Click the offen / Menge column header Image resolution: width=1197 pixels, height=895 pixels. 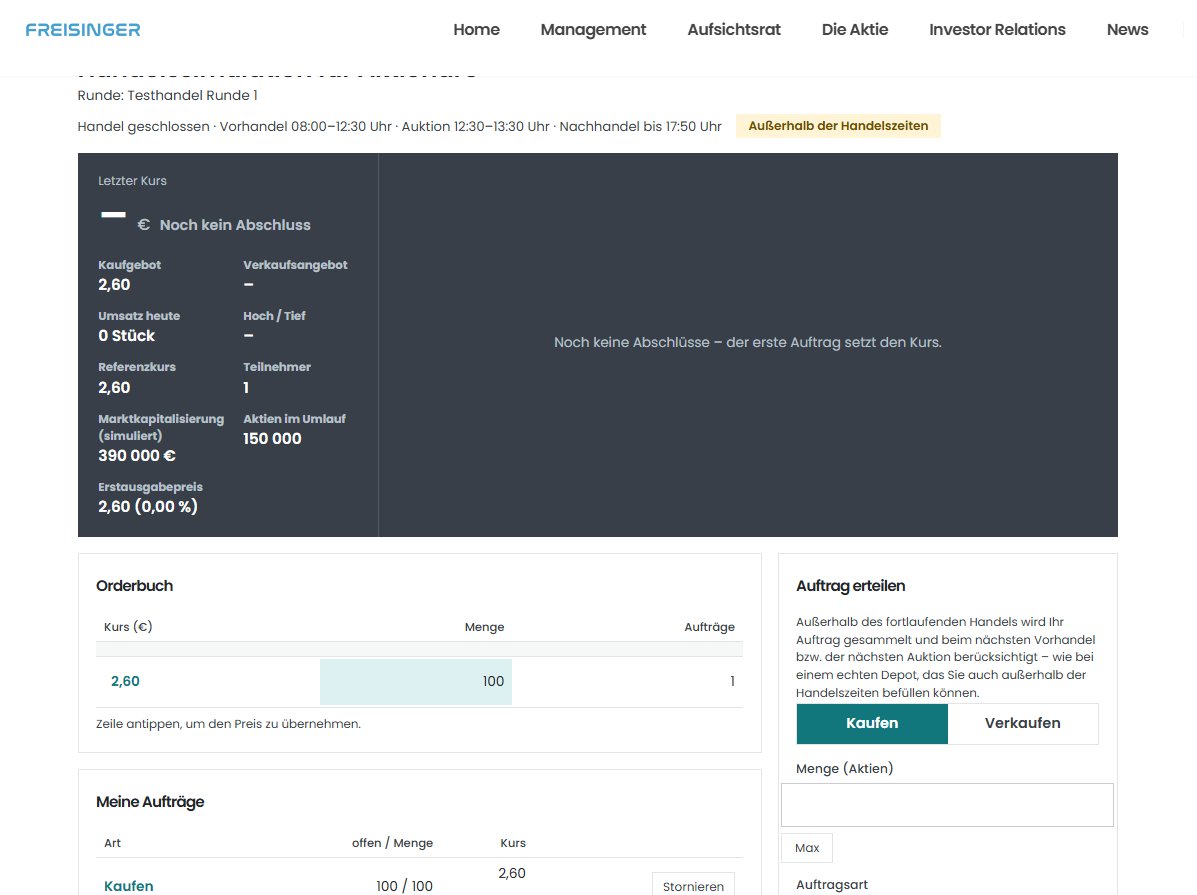pos(392,843)
